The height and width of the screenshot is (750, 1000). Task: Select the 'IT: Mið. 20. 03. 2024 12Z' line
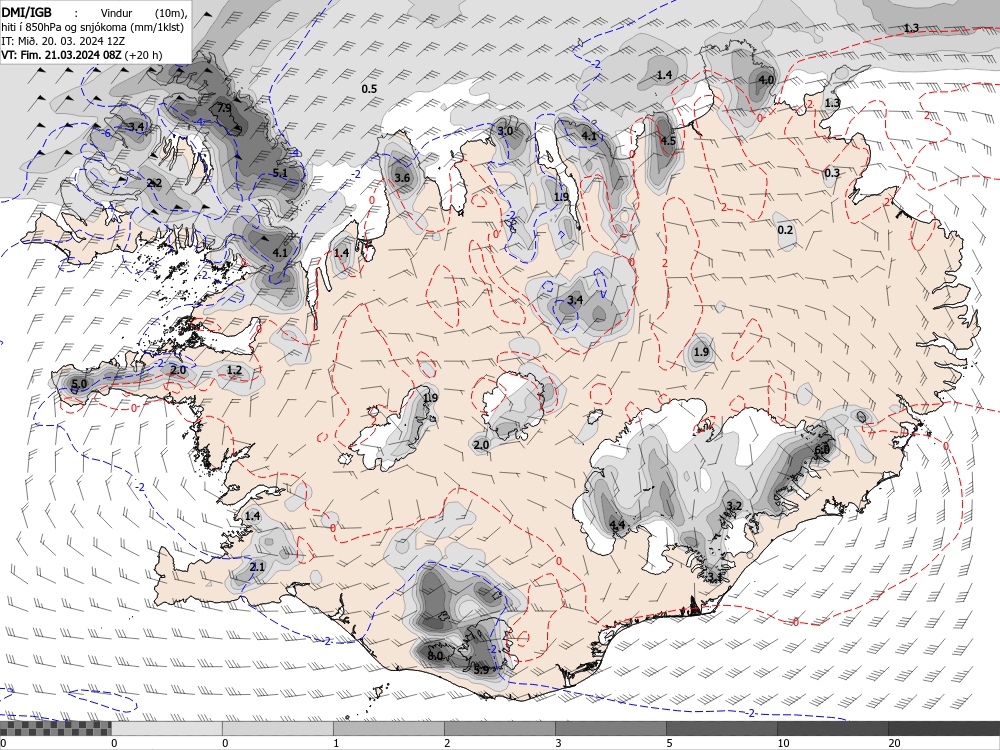click(62, 41)
